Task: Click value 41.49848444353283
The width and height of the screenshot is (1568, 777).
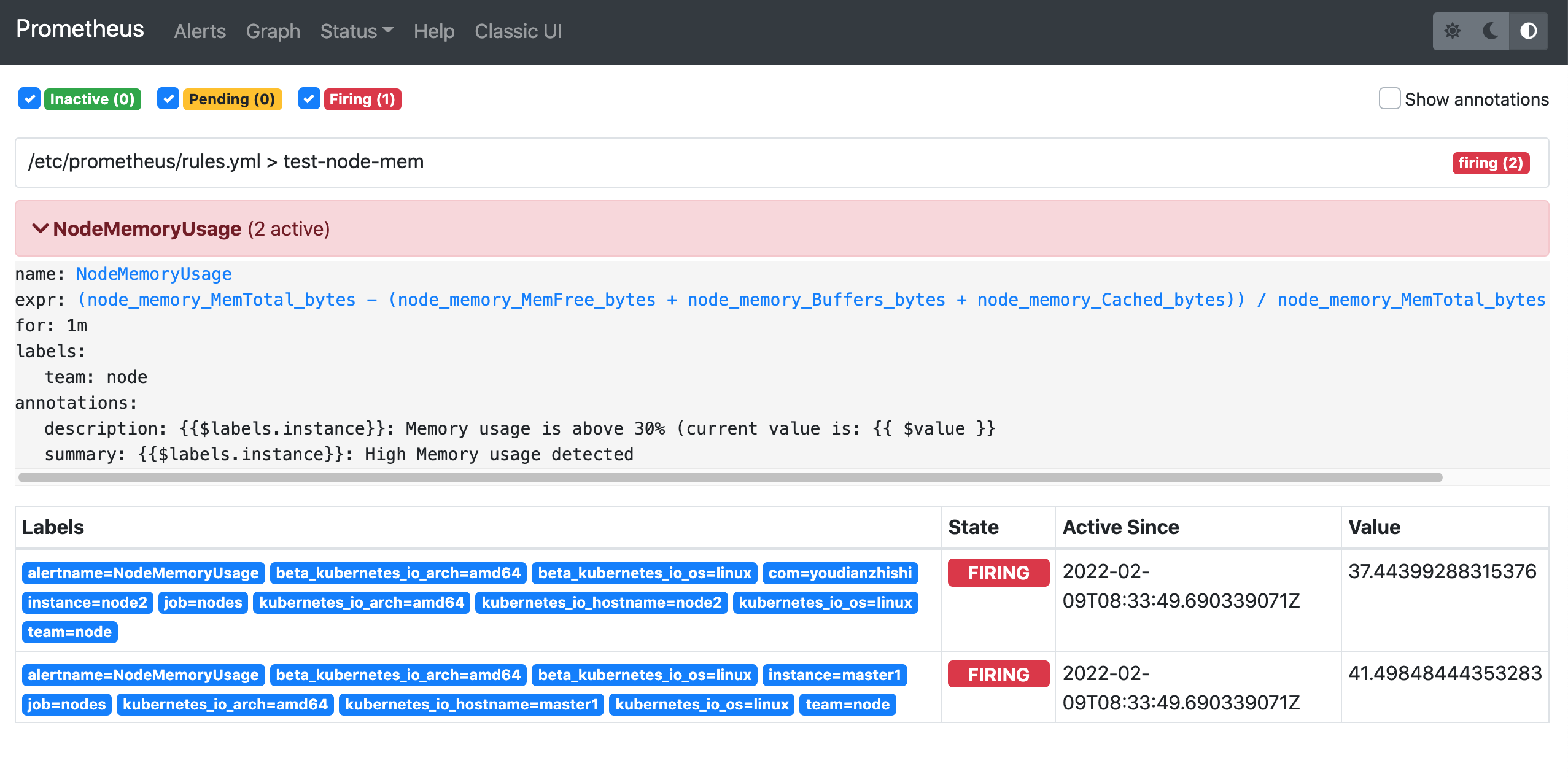Action: click(x=1445, y=673)
